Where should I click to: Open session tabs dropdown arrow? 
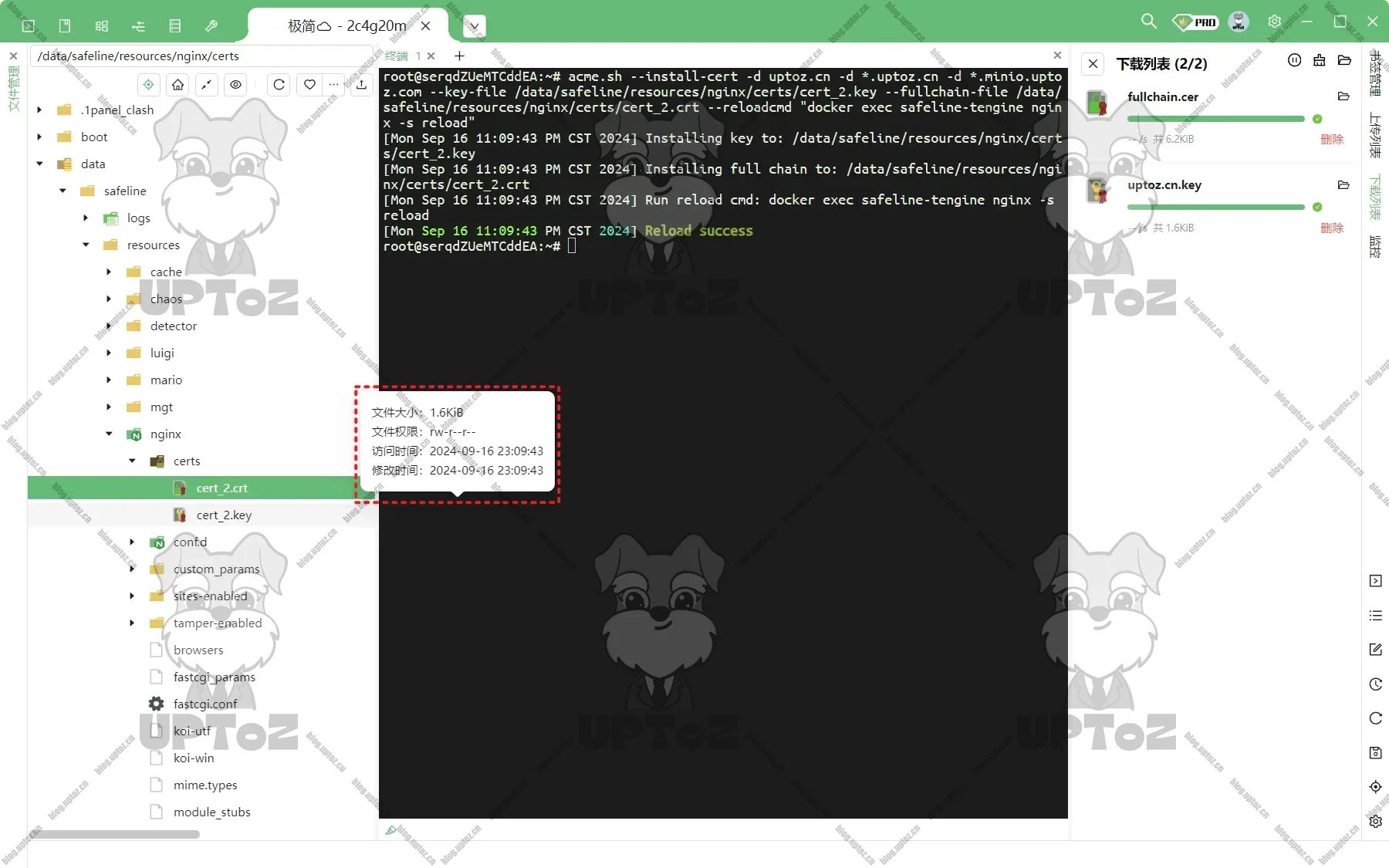point(475,26)
